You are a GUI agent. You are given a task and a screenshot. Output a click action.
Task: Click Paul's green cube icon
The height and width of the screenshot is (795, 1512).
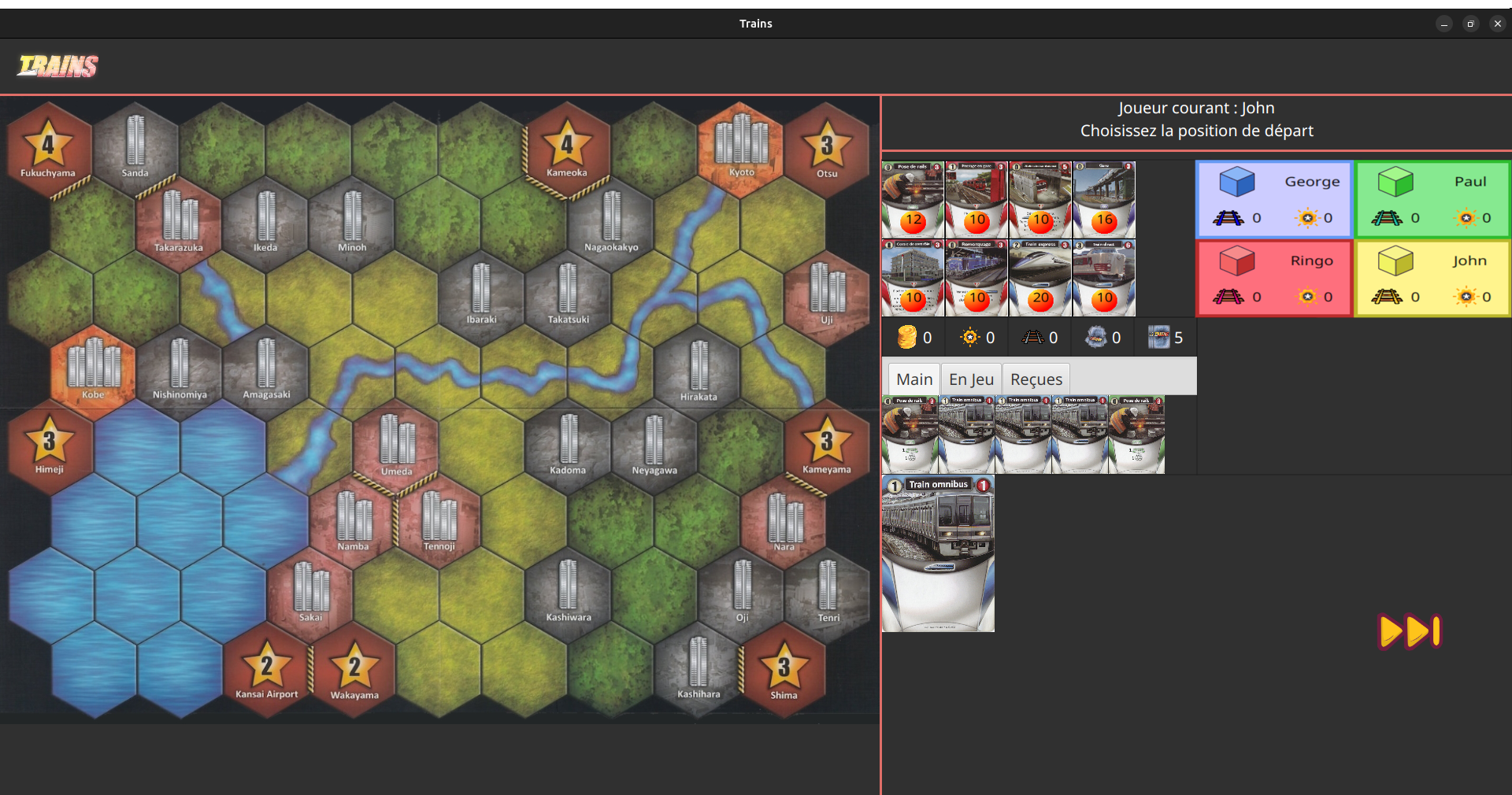point(1395,182)
